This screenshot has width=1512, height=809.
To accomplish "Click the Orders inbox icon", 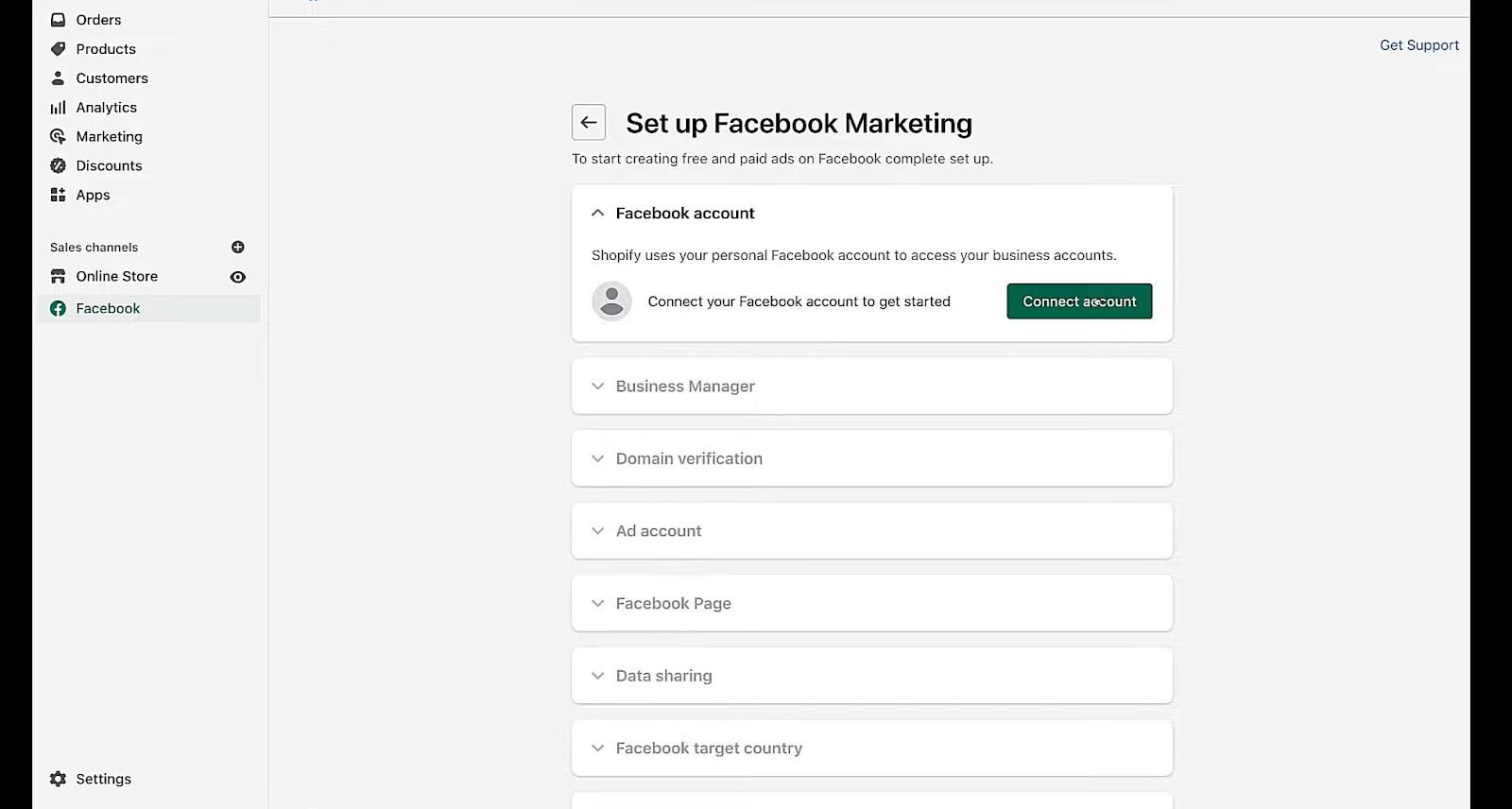I will coord(58,20).
